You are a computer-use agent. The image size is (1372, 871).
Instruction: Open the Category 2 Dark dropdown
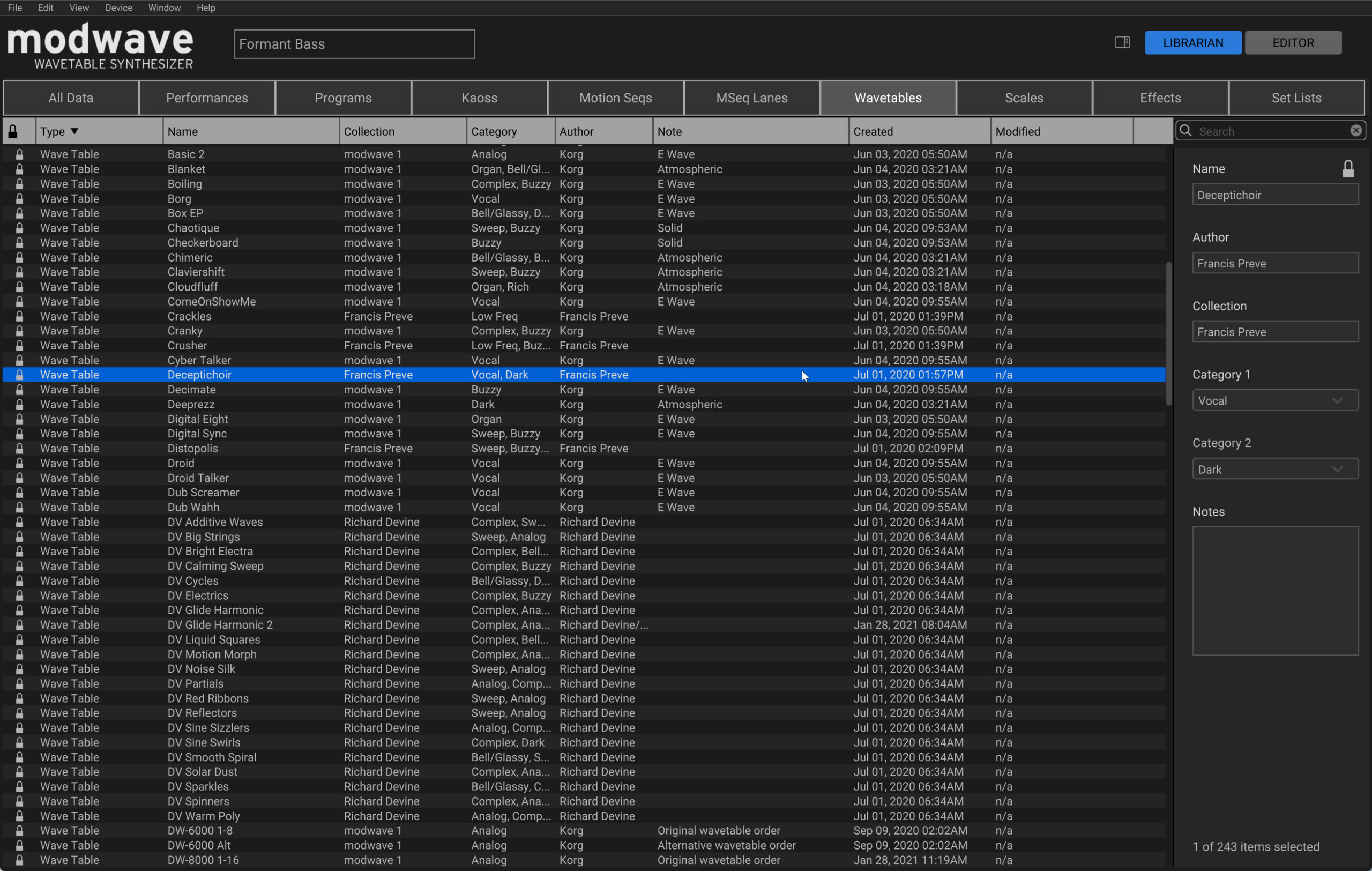(x=1275, y=470)
